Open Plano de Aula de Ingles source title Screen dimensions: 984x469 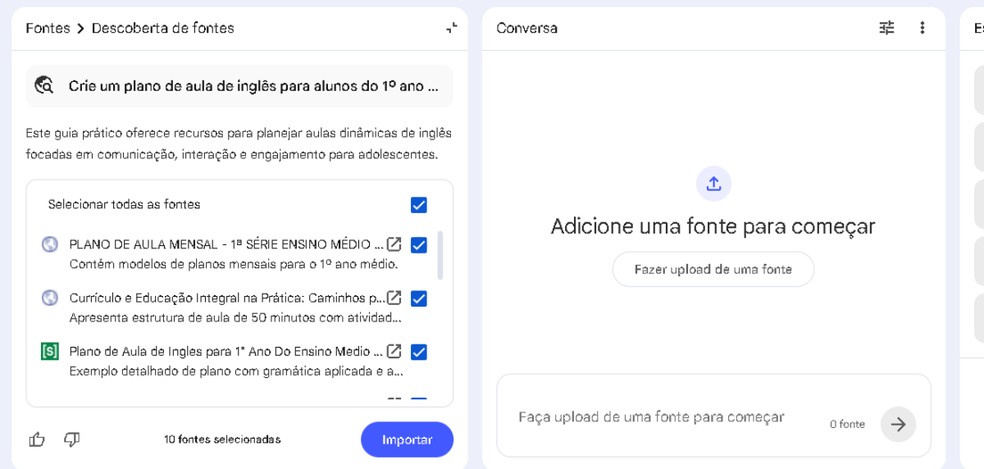(x=226, y=351)
